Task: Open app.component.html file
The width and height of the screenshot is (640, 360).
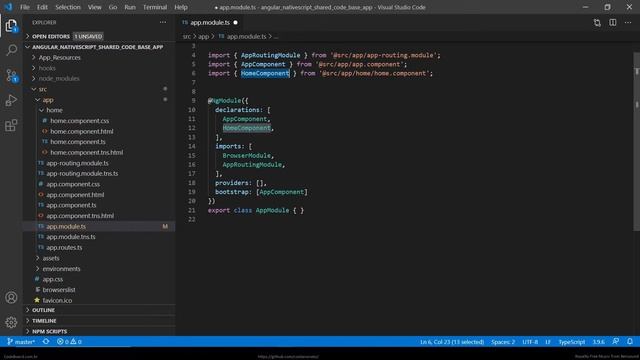Action: (99, 195)
